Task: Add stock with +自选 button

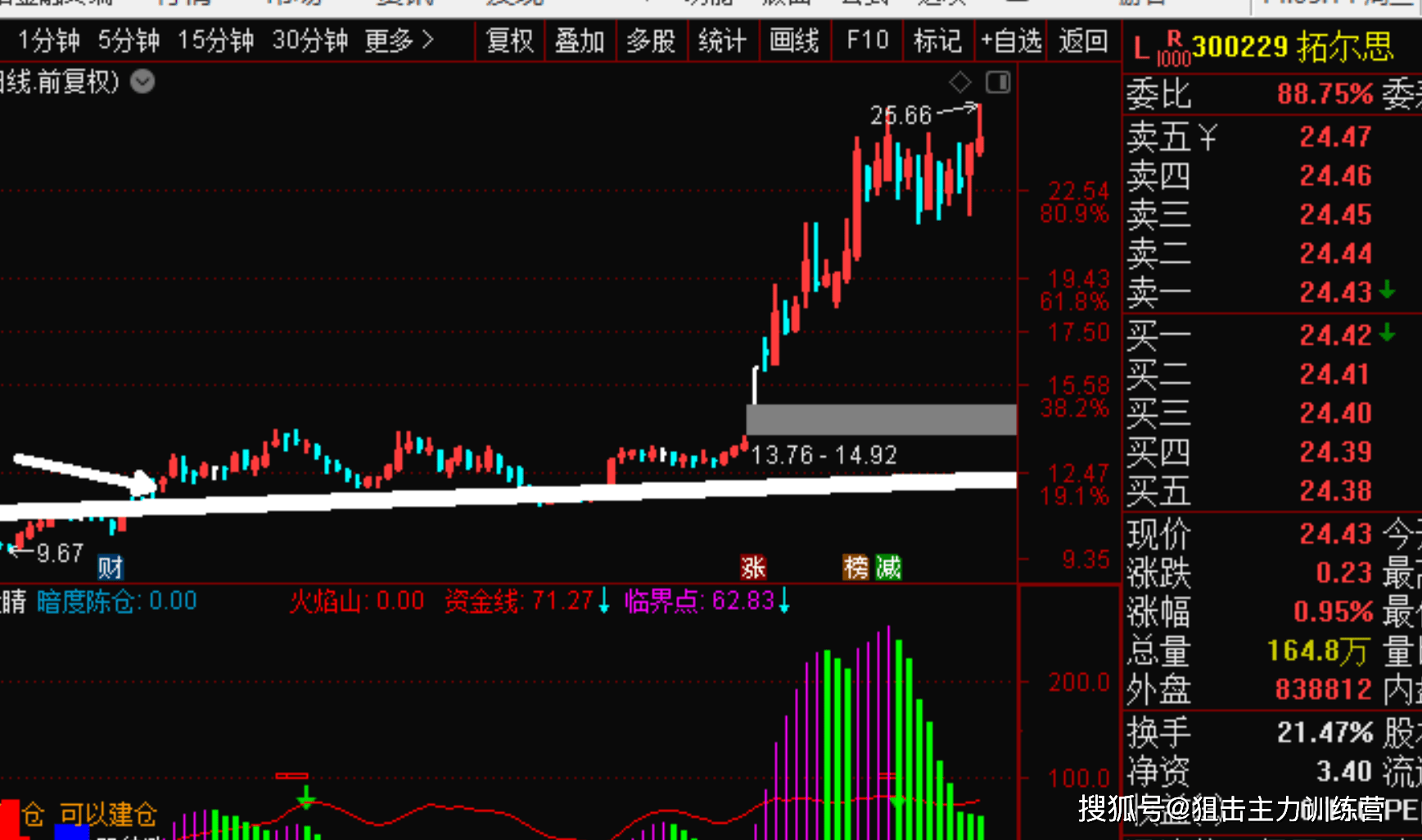Action: click(x=1011, y=40)
